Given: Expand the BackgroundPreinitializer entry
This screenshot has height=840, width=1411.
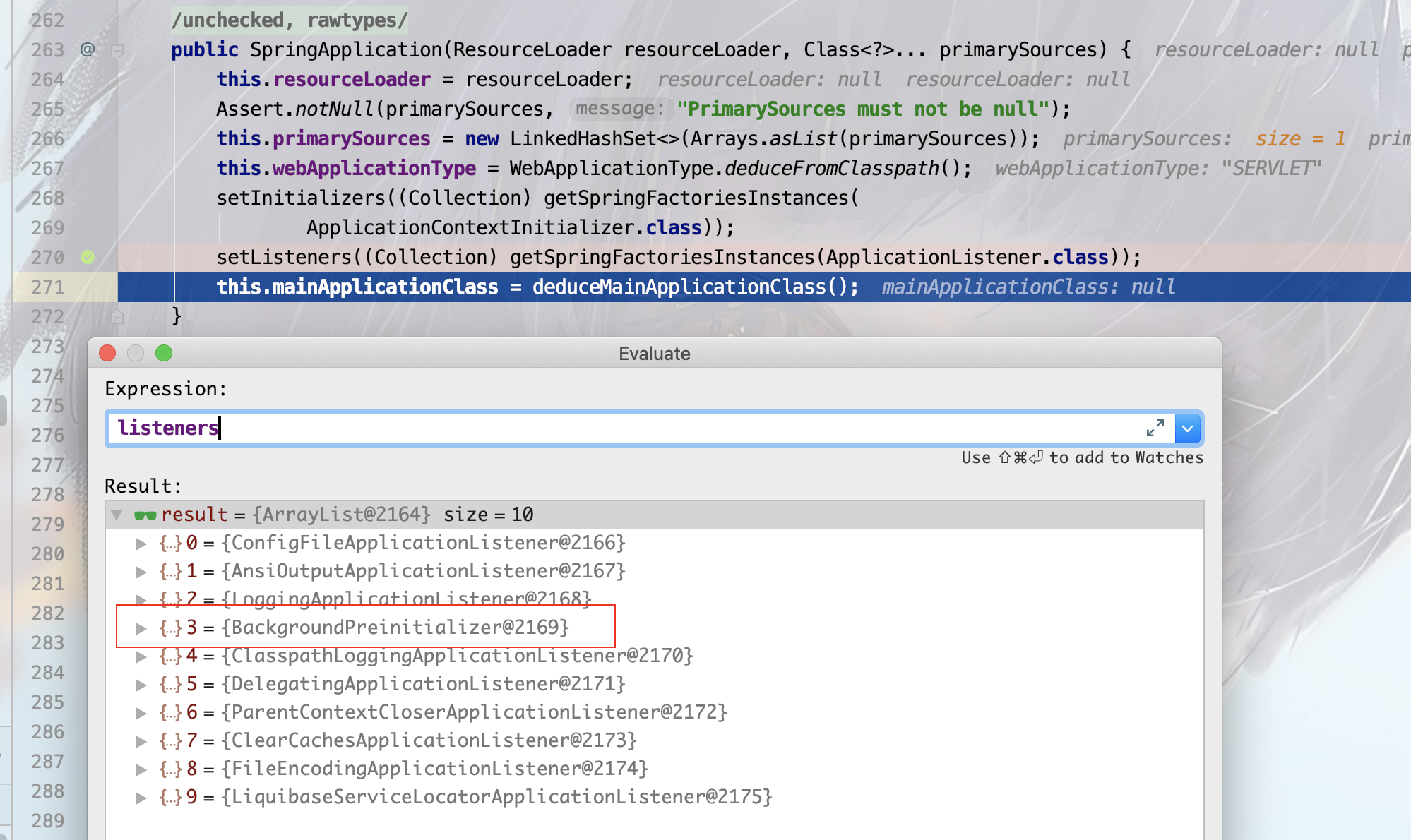Looking at the screenshot, I should point(141,628).
